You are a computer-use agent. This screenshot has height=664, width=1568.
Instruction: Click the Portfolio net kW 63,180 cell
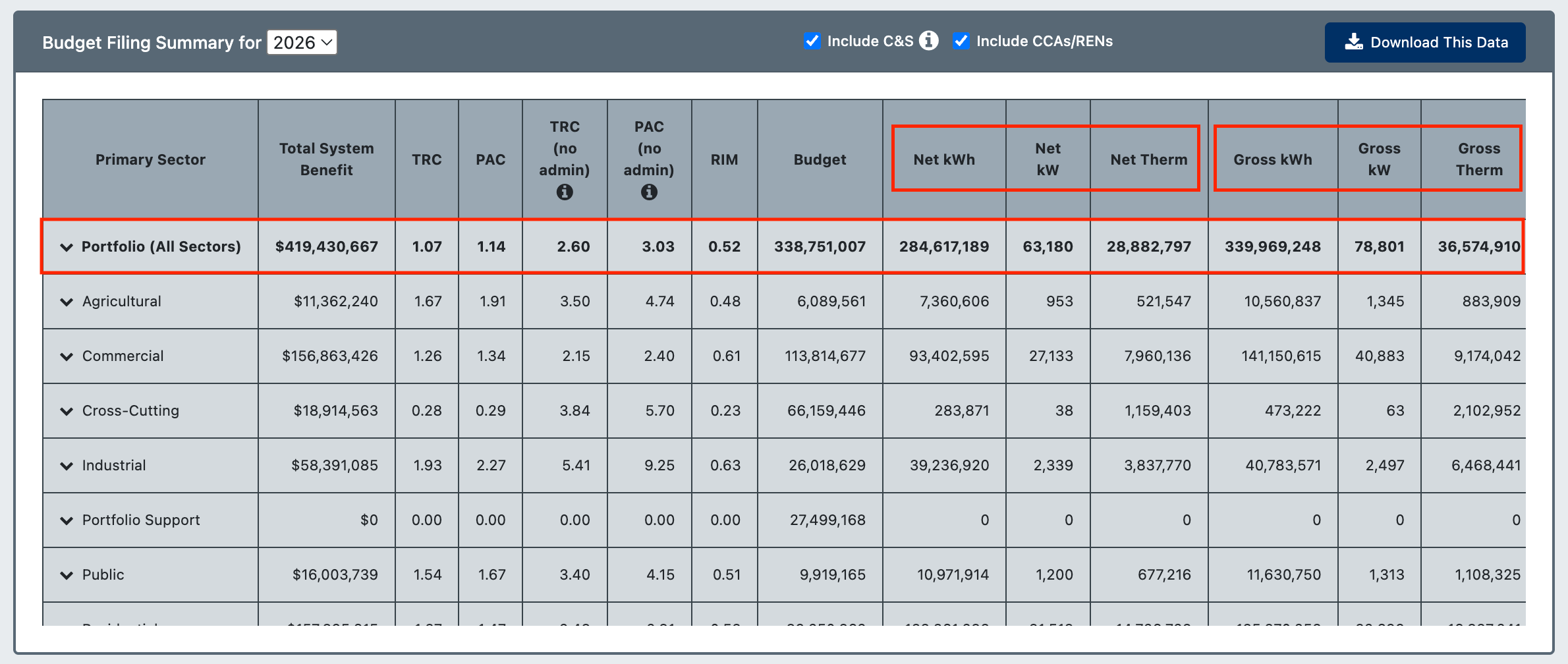pyautogui.click(x=1048, y=246)
